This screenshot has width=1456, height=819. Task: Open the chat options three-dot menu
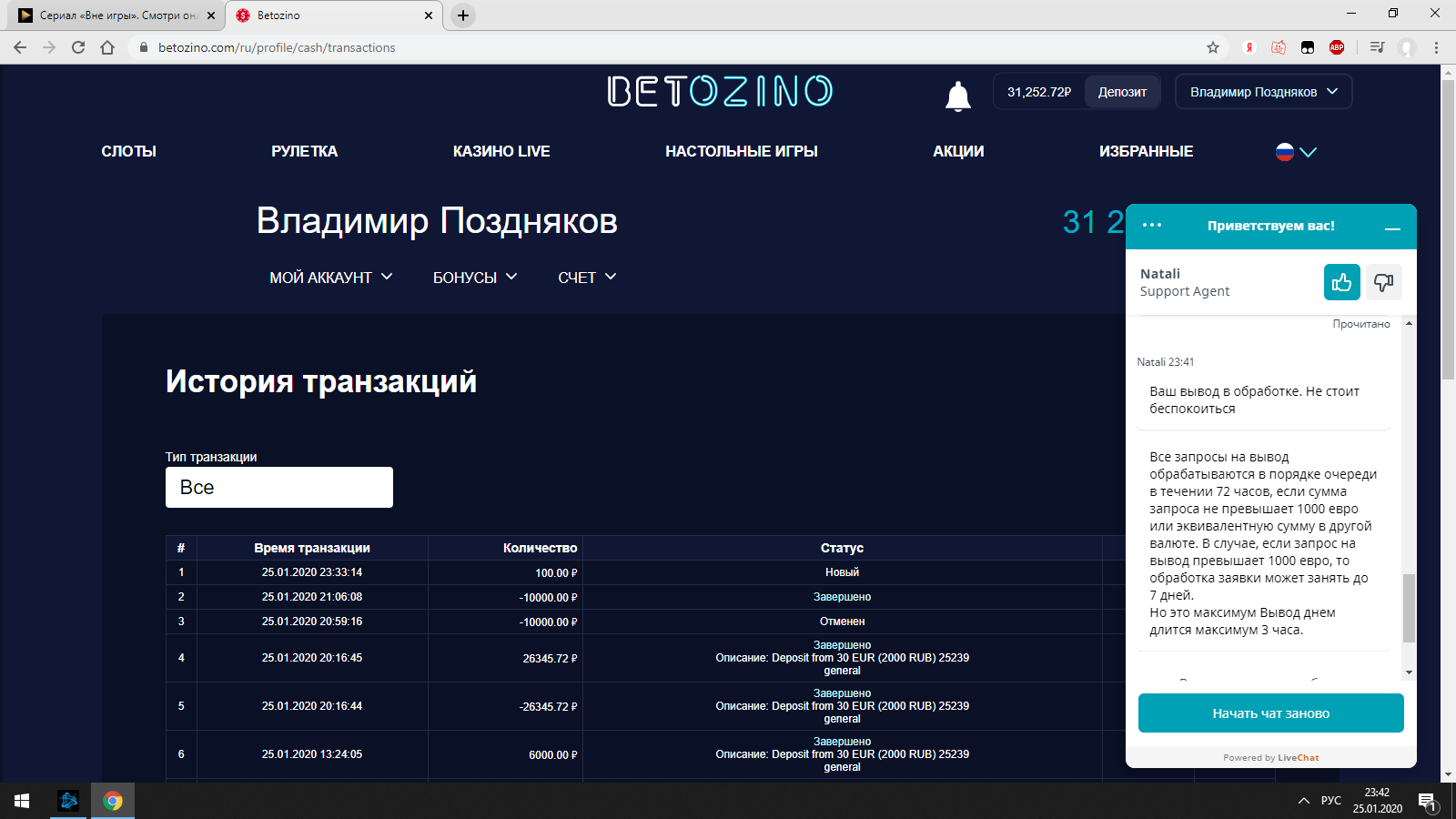[1152, 225]
